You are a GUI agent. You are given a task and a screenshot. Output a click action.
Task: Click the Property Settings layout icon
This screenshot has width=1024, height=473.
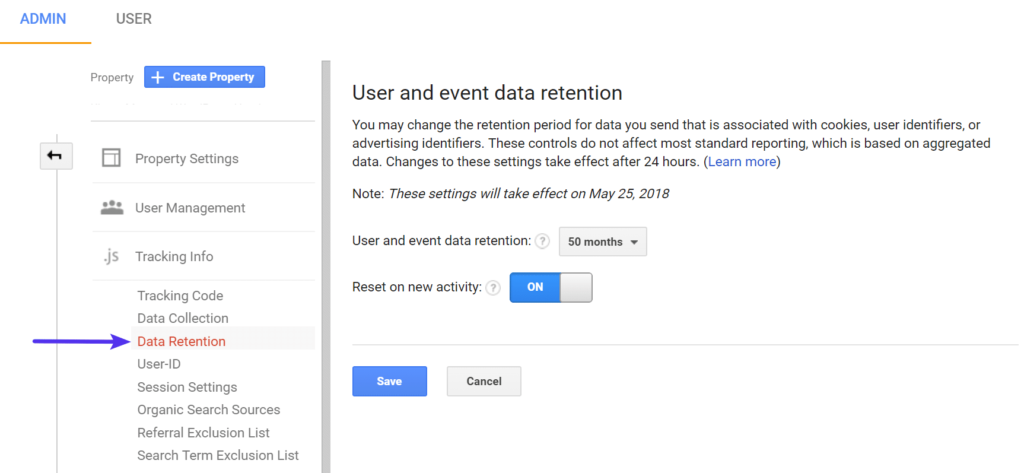point(112,159)
